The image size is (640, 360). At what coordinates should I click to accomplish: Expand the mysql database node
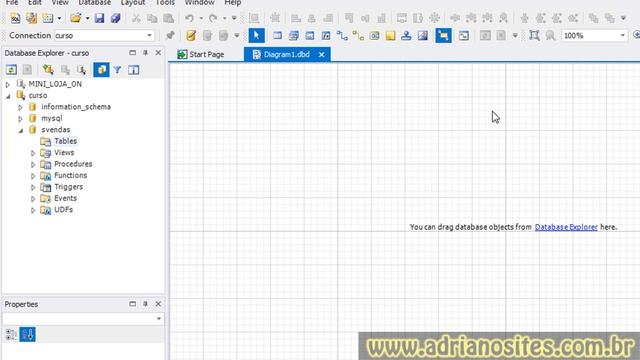click(x=20, y=119)
